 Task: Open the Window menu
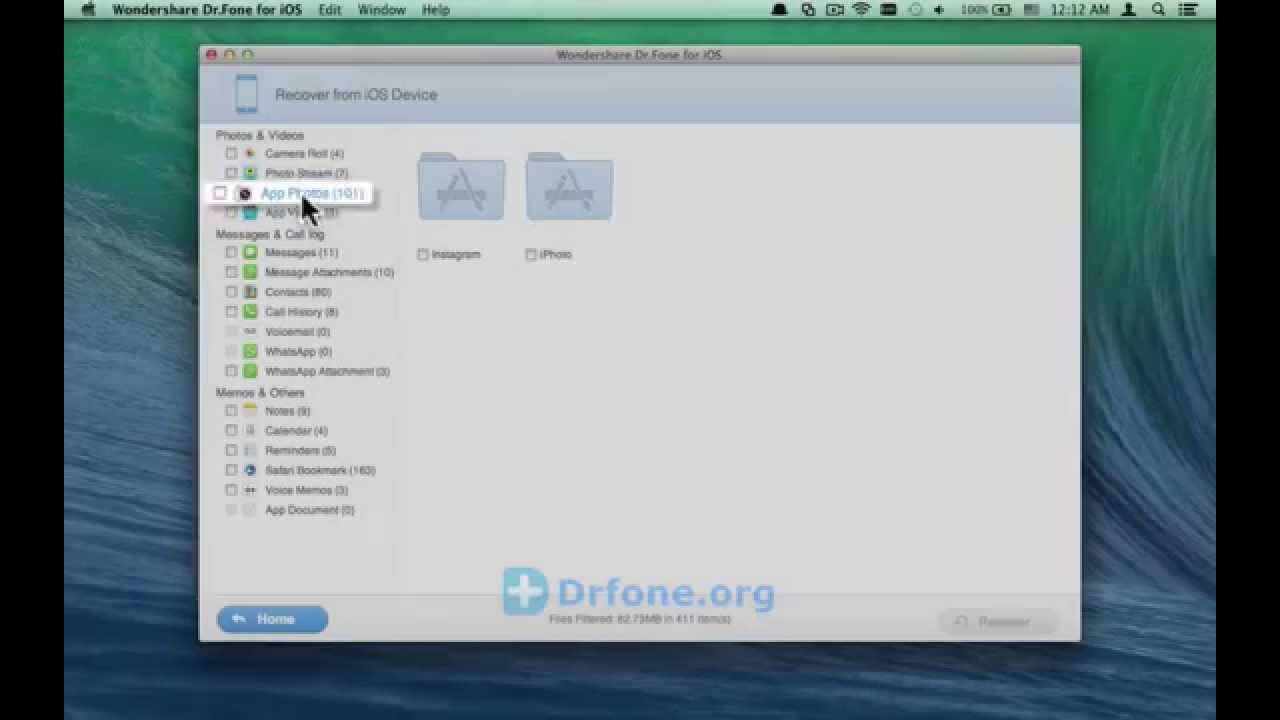[381, 10]
